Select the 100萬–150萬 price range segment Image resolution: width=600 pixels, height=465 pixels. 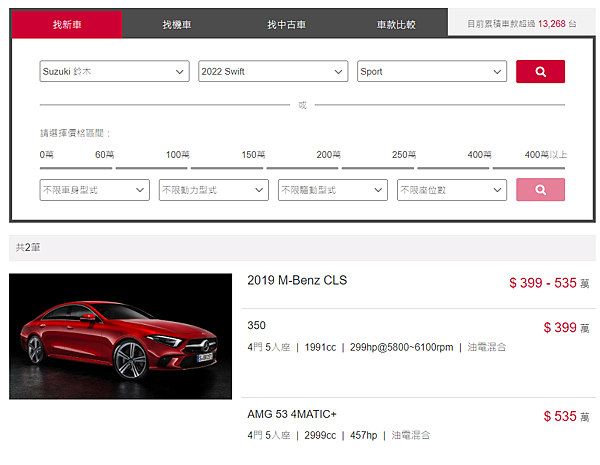pyautogui.click(x=227, y=168)
